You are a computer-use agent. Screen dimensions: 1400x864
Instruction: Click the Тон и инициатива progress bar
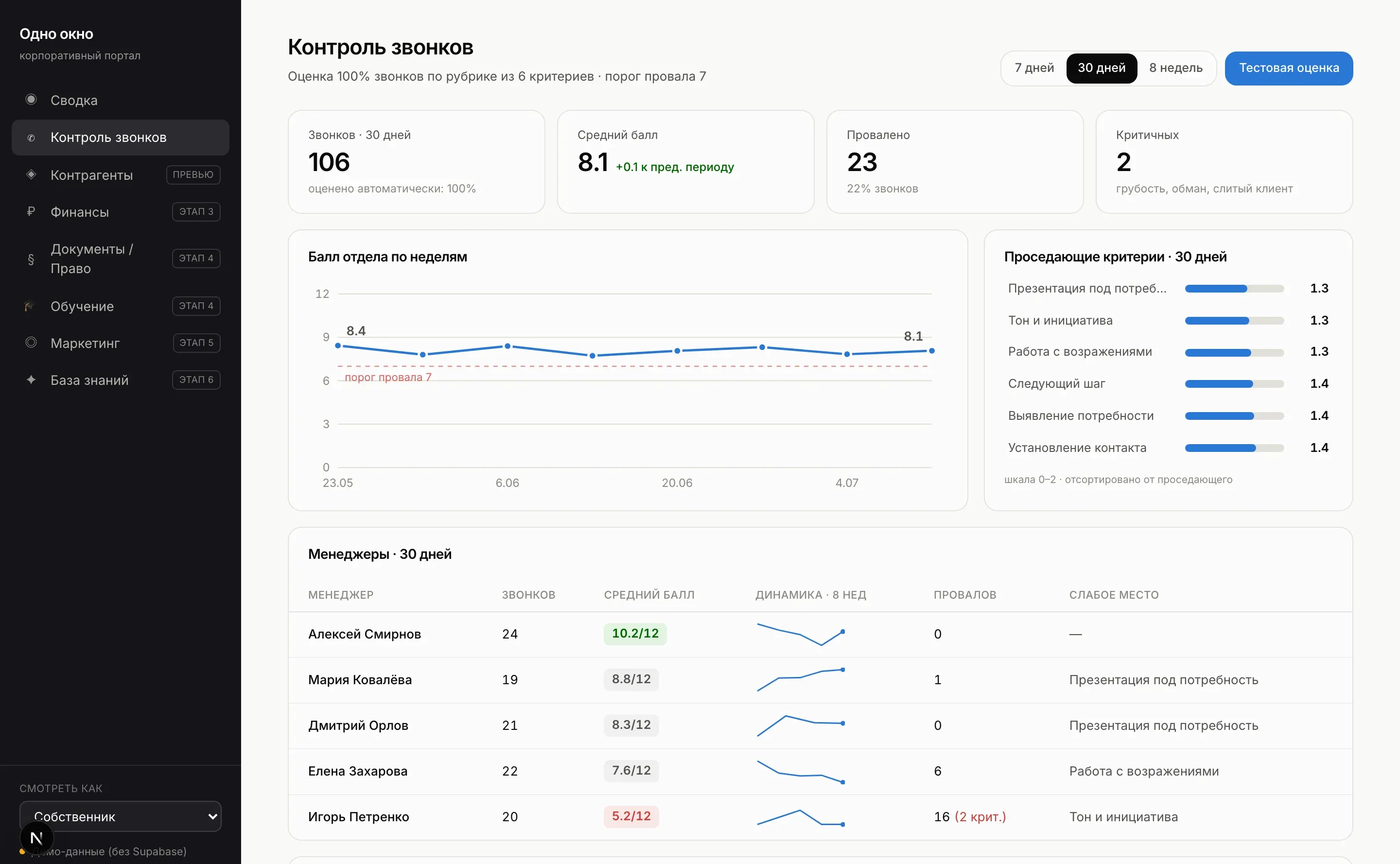(1234, 321)
